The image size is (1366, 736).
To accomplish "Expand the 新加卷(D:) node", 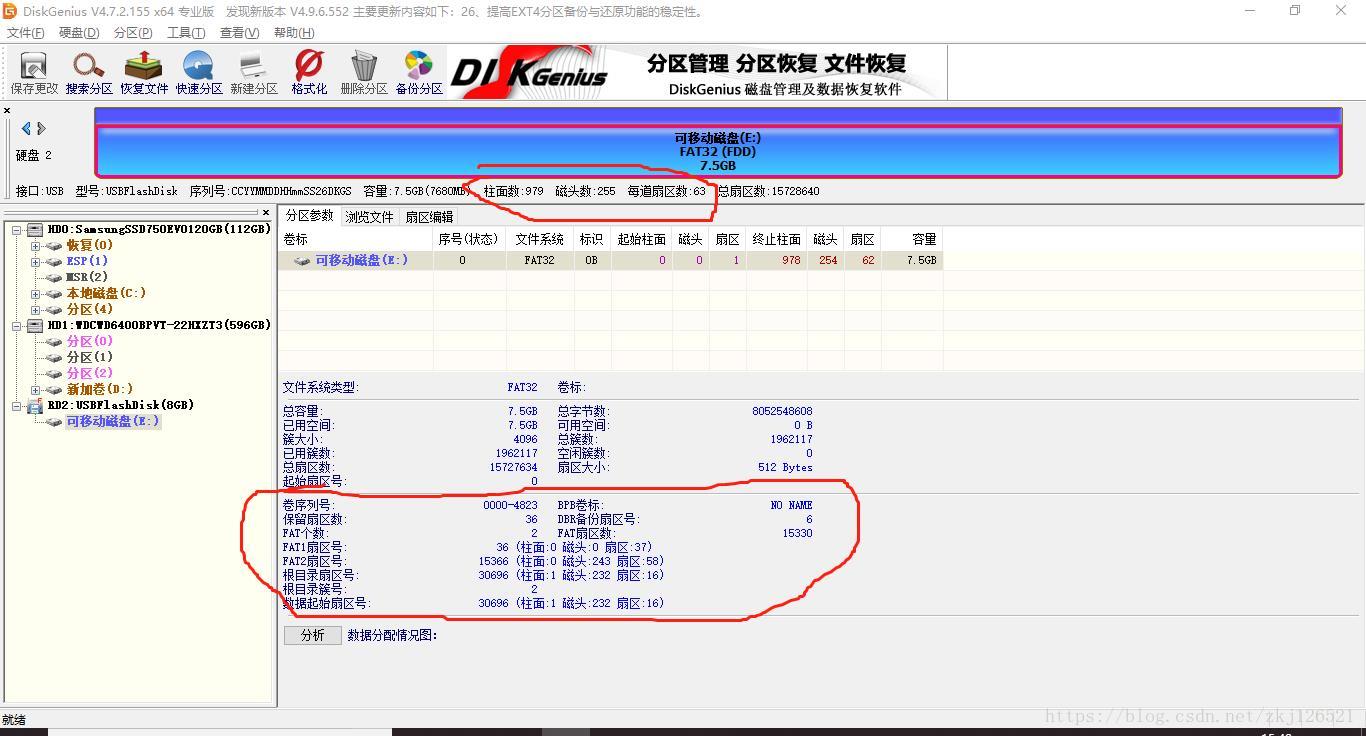I will (36, 389).
